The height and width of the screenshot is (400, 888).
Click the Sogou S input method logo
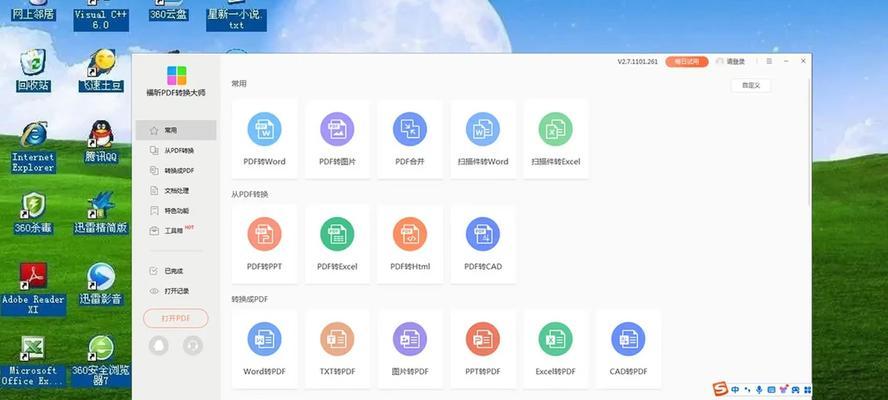pos(720,390)
